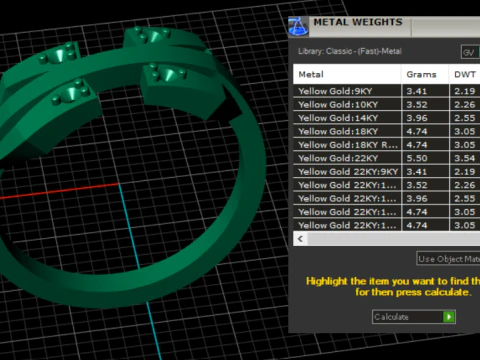Select Yellow Gold:10KY row
Viewport: 480px width, 360px height.
click(x=387, y=105)
